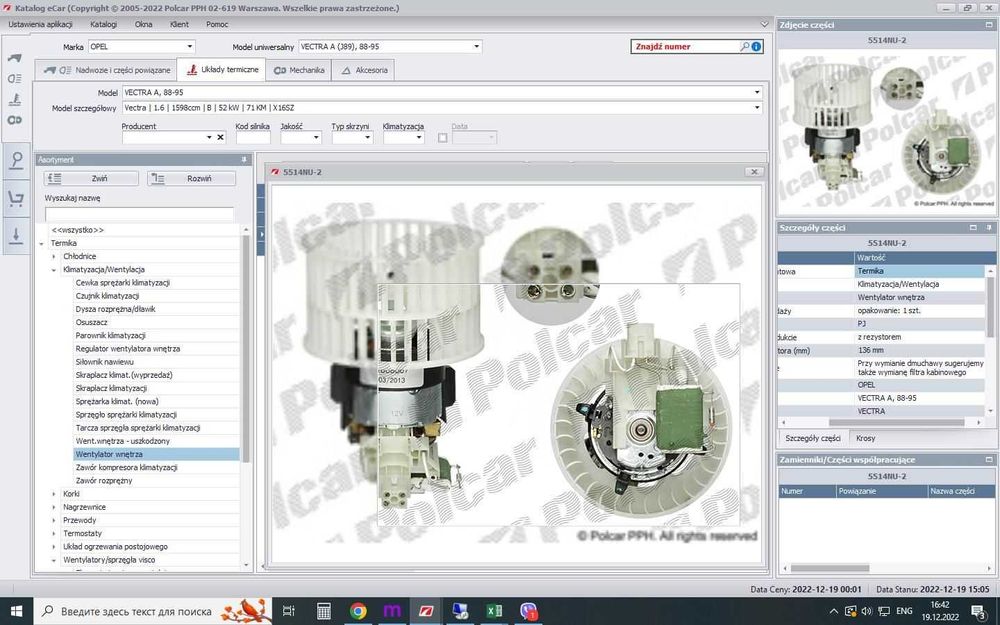
Task: Maximize the Szczegóły części panel
Action: [973, 228]
